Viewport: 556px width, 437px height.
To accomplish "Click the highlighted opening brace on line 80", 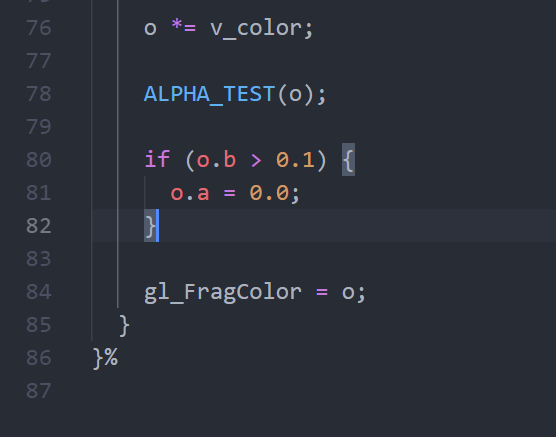I will pyautogui.click(x=348, y=160).
